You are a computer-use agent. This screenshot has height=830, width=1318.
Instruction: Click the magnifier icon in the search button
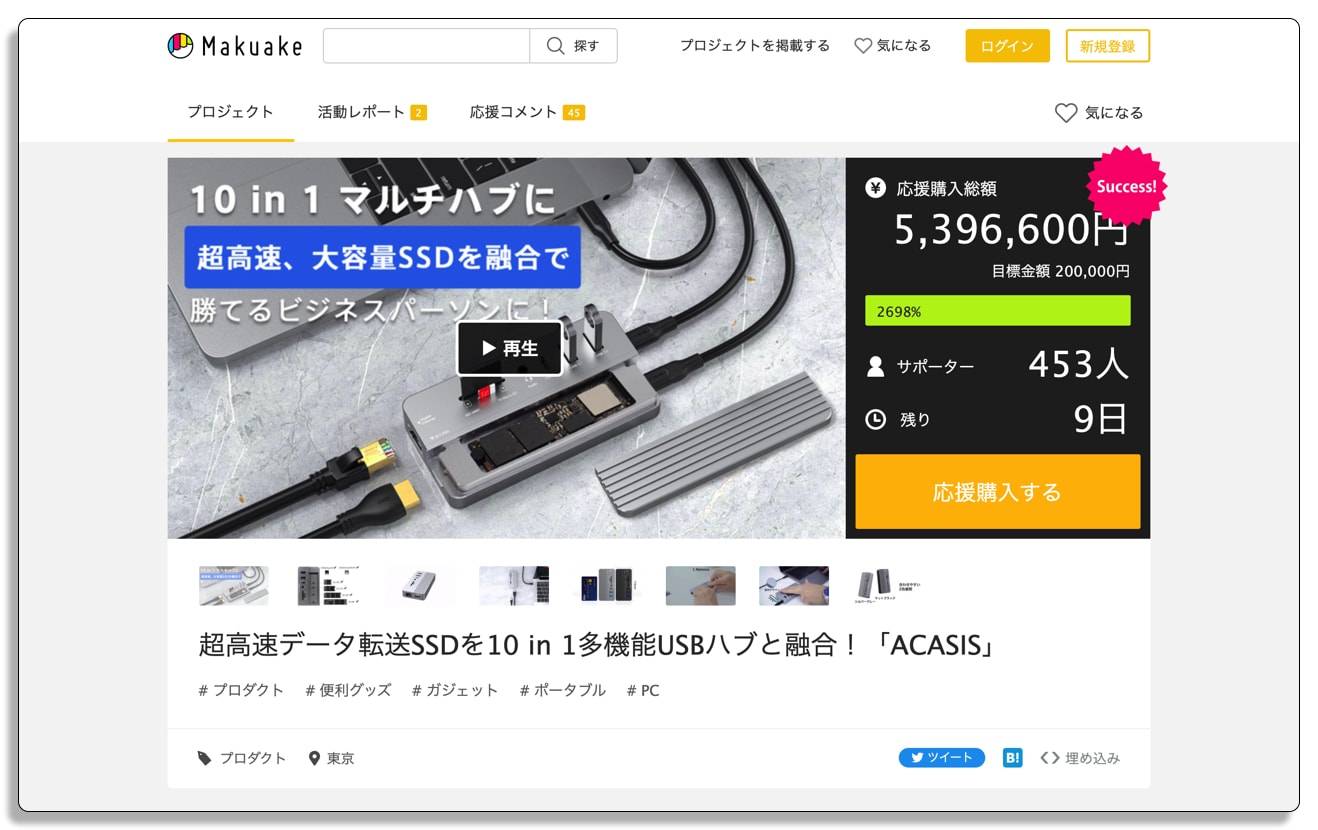point(556,46)
